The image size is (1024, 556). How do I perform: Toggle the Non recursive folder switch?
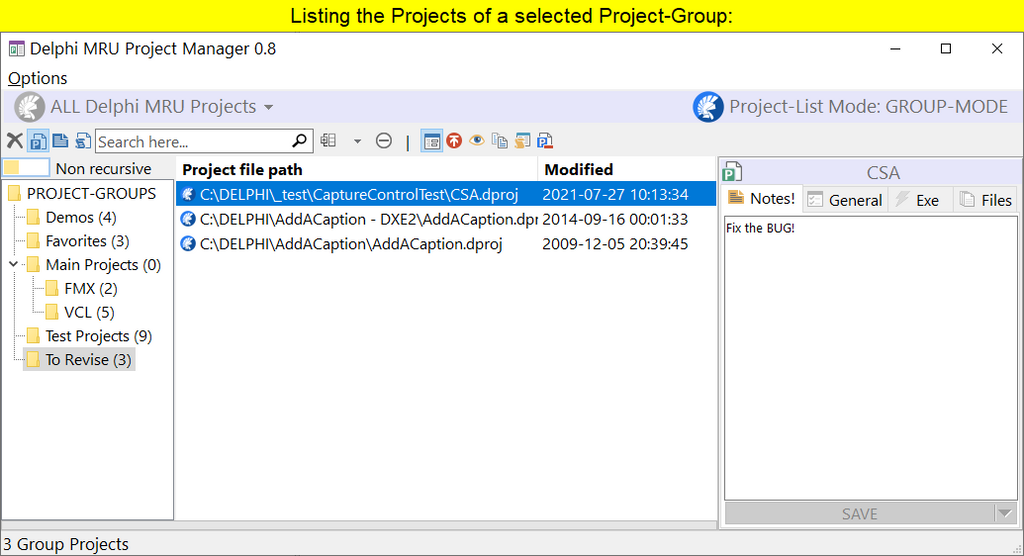[26, 168]
